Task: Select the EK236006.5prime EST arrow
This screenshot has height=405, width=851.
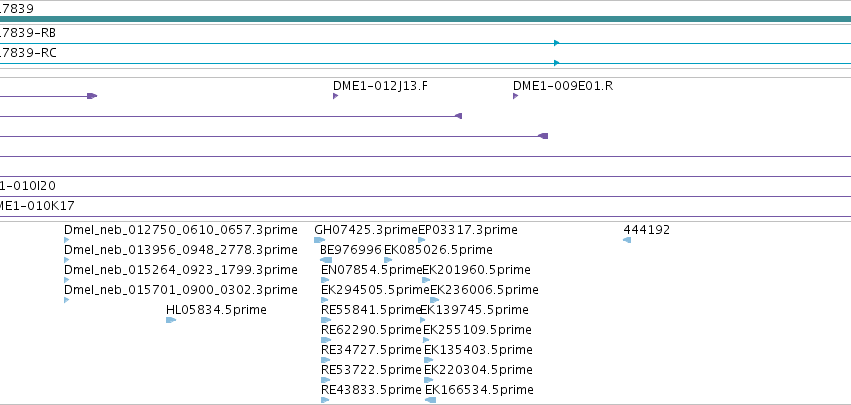Action: click(434, 300)
